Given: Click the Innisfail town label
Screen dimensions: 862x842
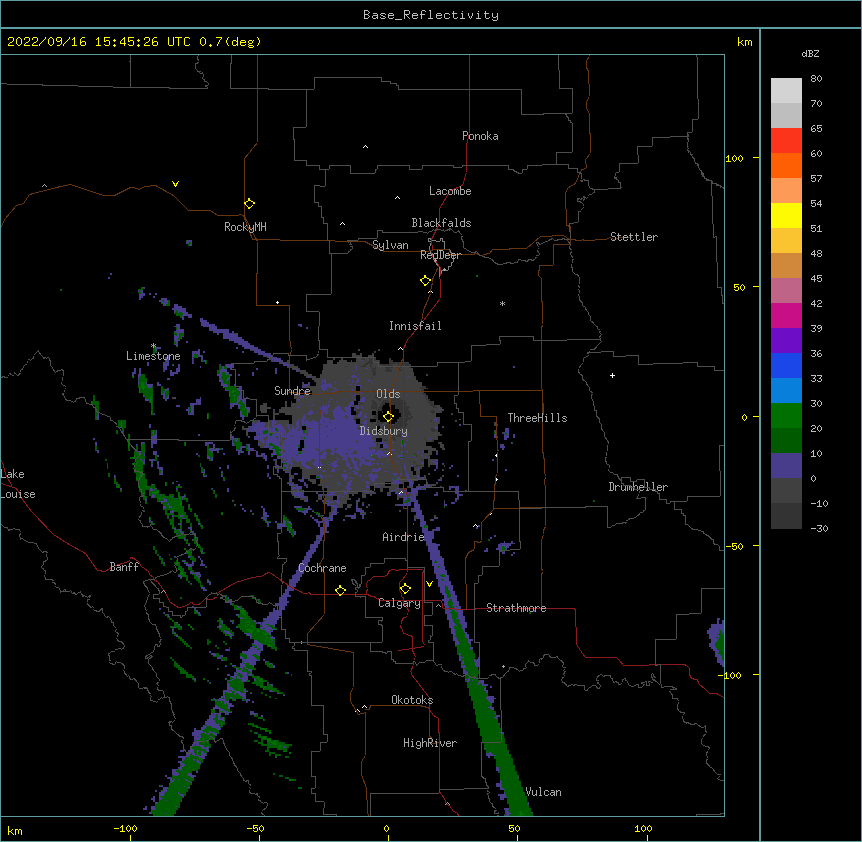Looking at the screenshot, I should (415, 326).
